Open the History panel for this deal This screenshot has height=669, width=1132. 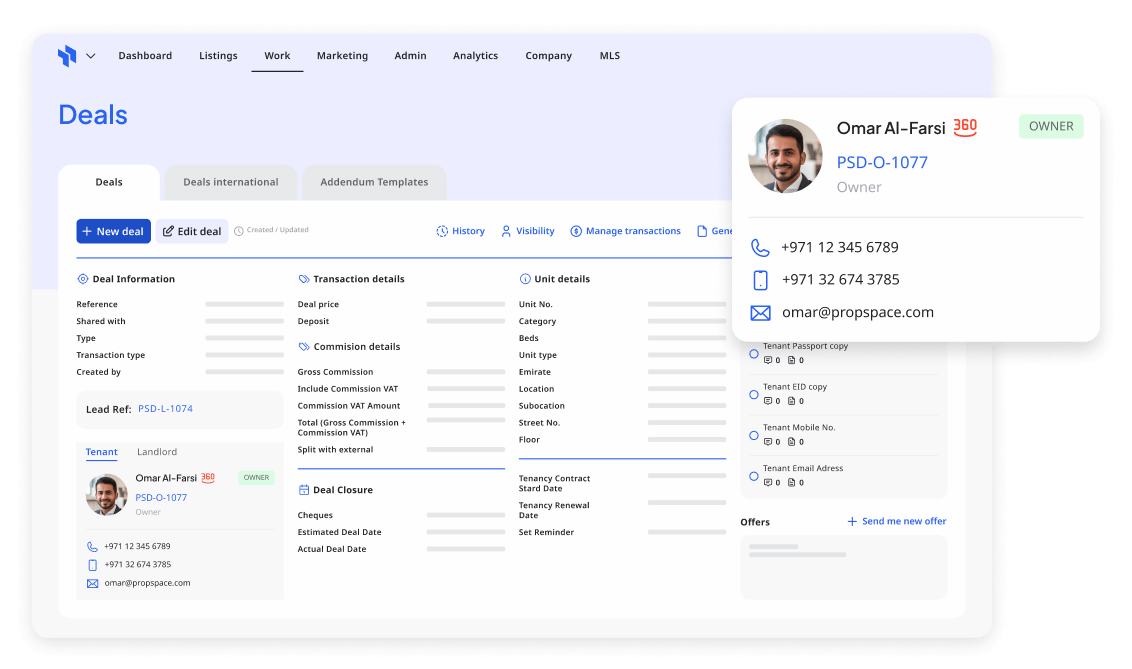[x=460, y=231]
